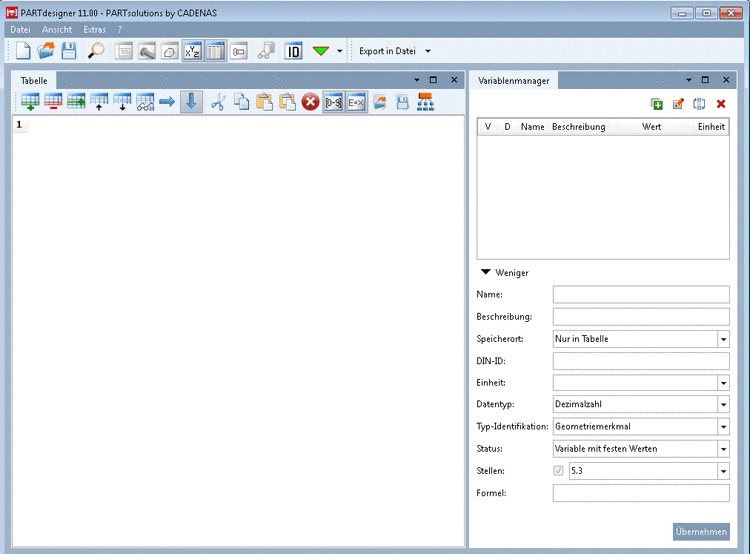Set cursor direction right with blue arrow

pyautogui.click(x=167, y=102)
